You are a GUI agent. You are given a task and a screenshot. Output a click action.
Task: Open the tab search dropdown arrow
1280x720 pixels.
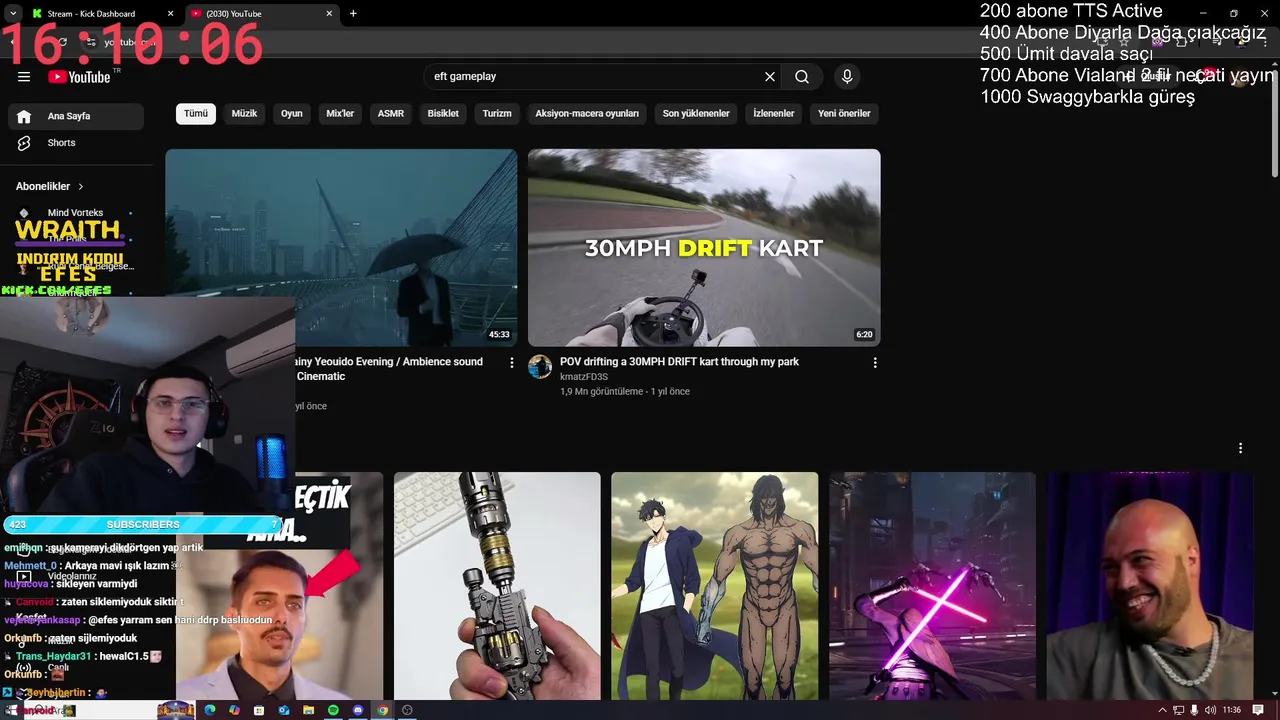(13, 14)
